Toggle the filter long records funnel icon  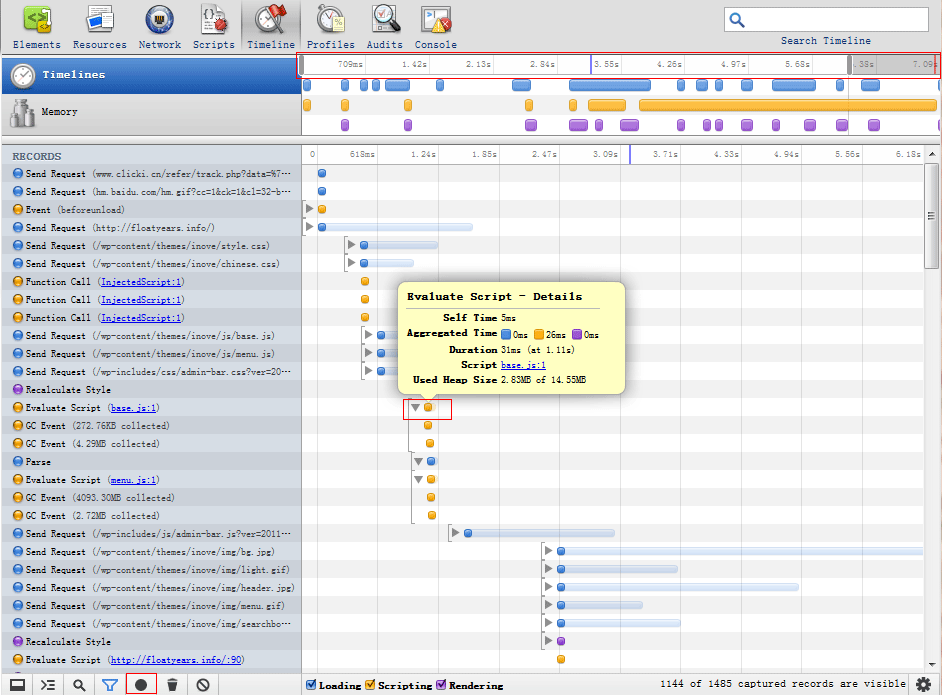coord(109,685)
